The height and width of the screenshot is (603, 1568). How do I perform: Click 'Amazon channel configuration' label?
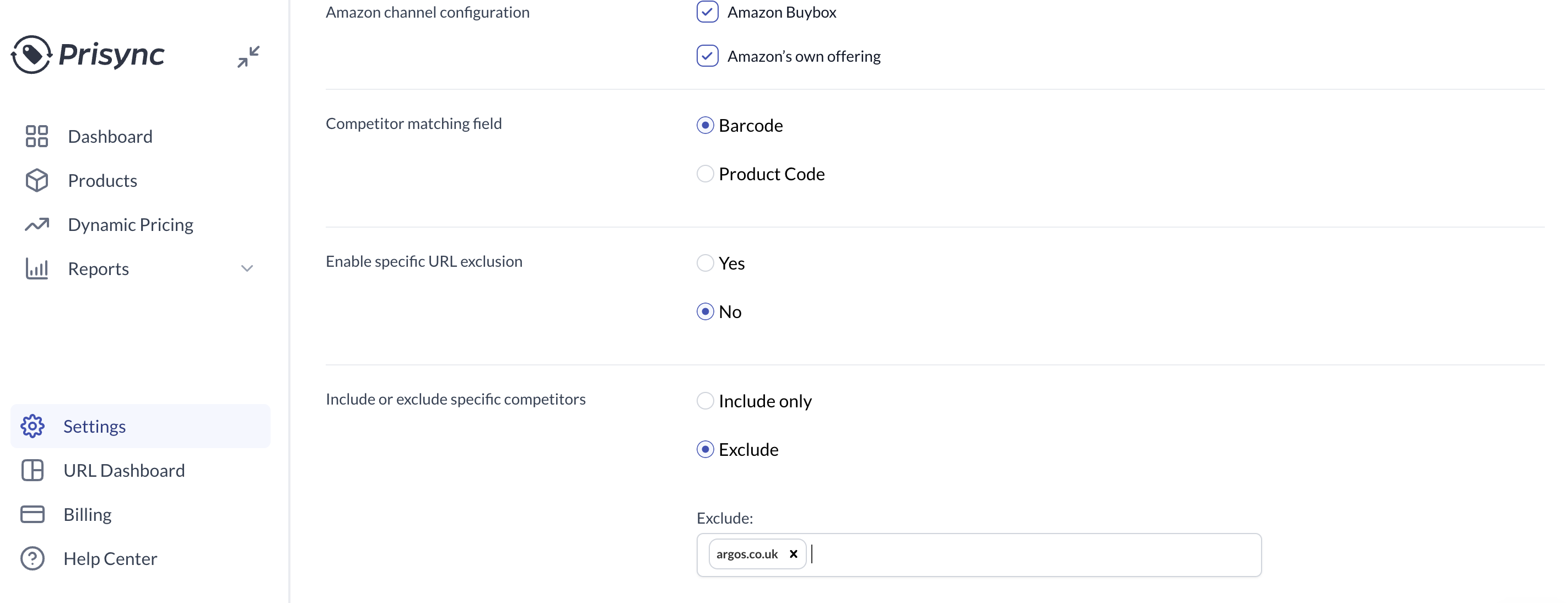(x=428, y=12)
